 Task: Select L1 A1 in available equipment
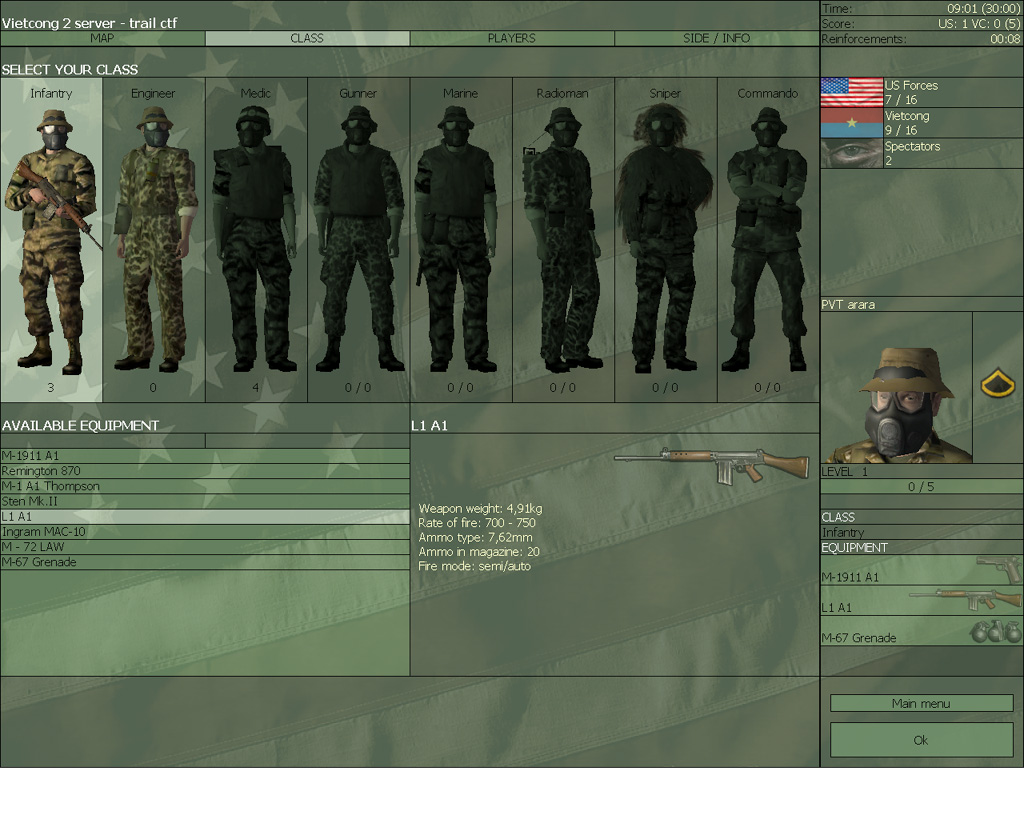[x=205, y=517]
